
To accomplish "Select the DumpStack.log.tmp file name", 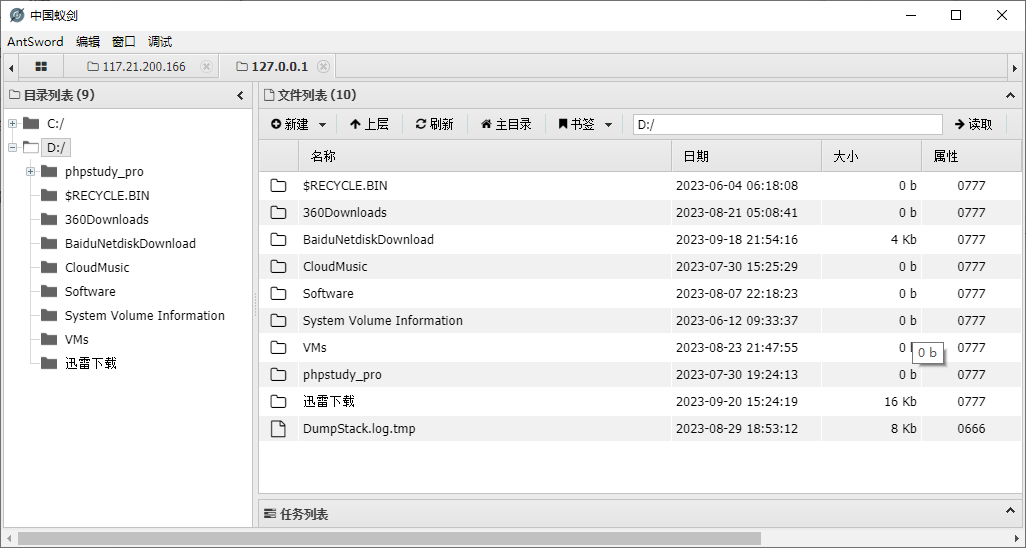I will click(359, 429).
